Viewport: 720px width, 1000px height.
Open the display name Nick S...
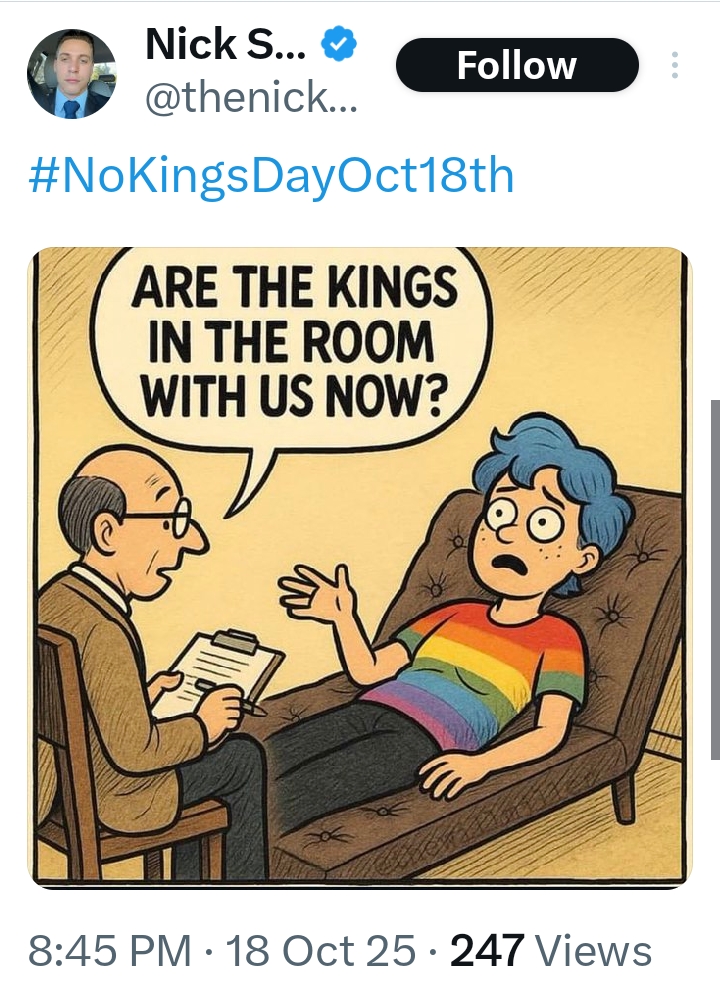pyautogui.click(x=226, y=43)
